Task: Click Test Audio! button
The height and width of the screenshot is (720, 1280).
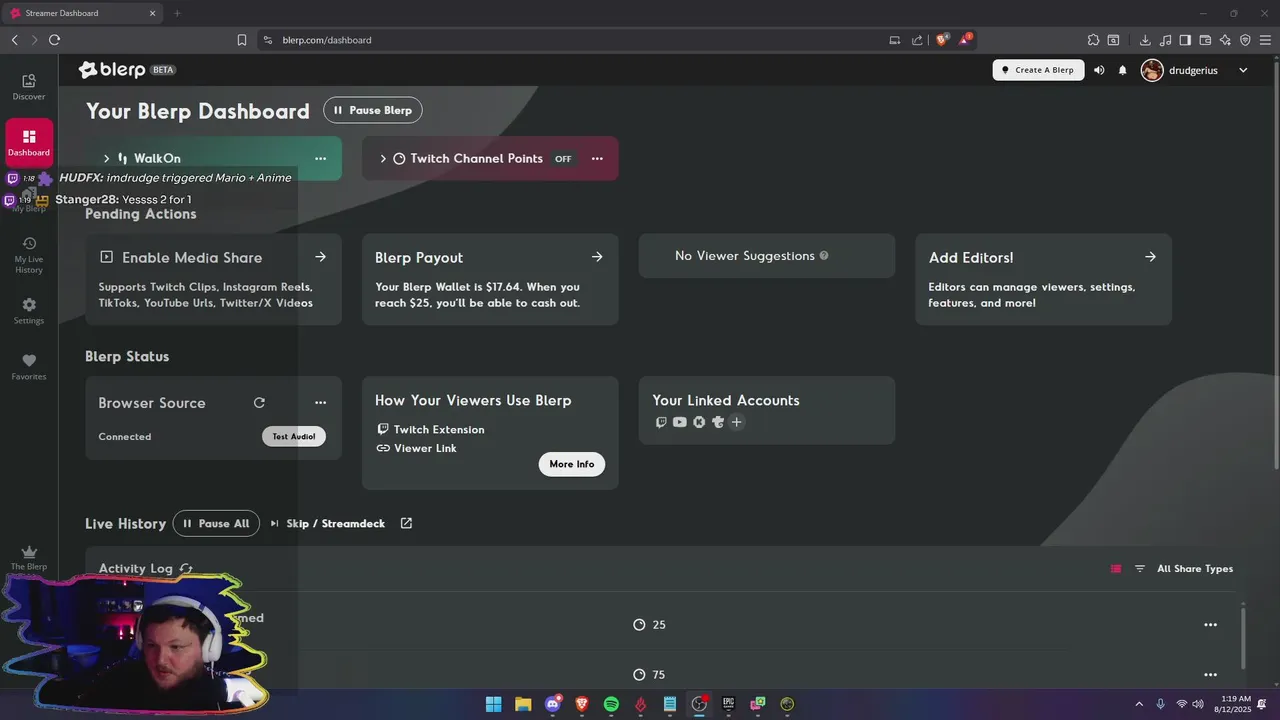Action: coord(294,437)
